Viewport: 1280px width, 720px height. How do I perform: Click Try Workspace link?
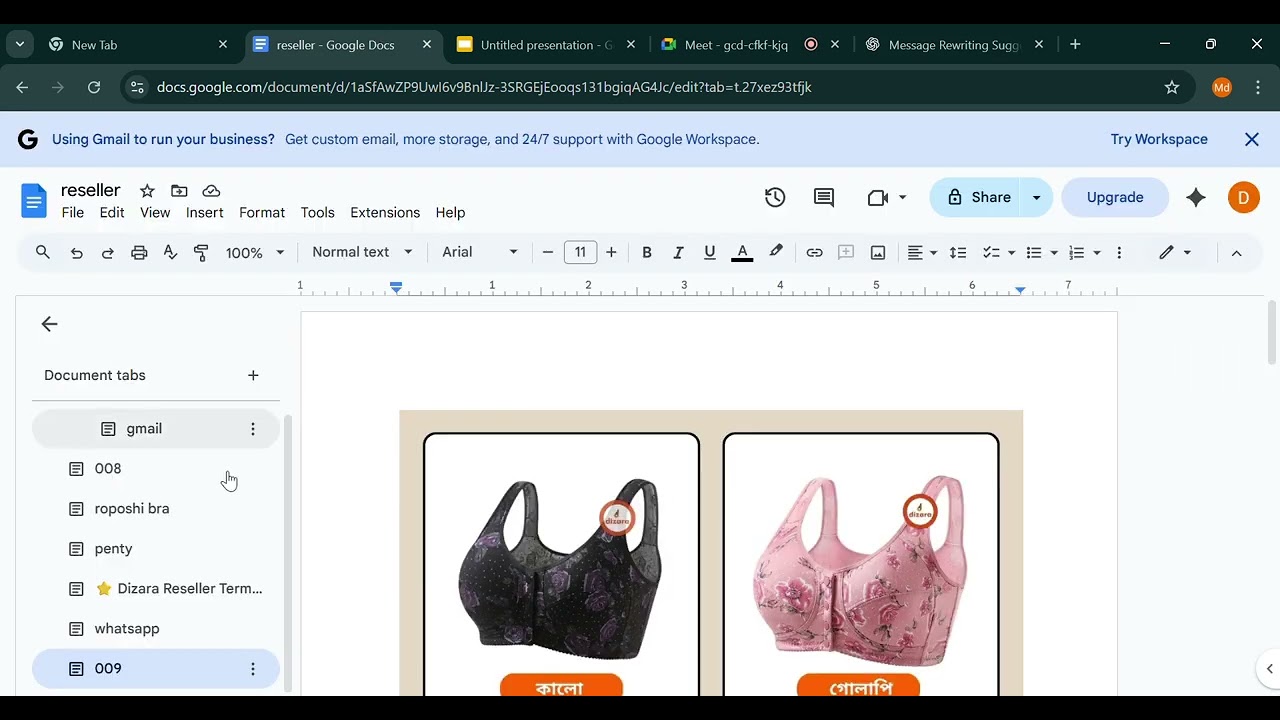pos(1159,140)
